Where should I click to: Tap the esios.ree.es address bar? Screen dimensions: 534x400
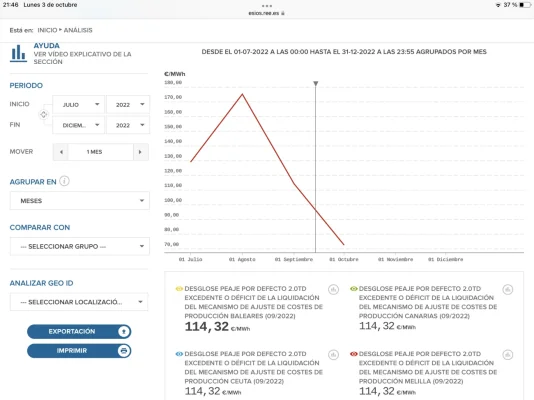click(266, 13)
